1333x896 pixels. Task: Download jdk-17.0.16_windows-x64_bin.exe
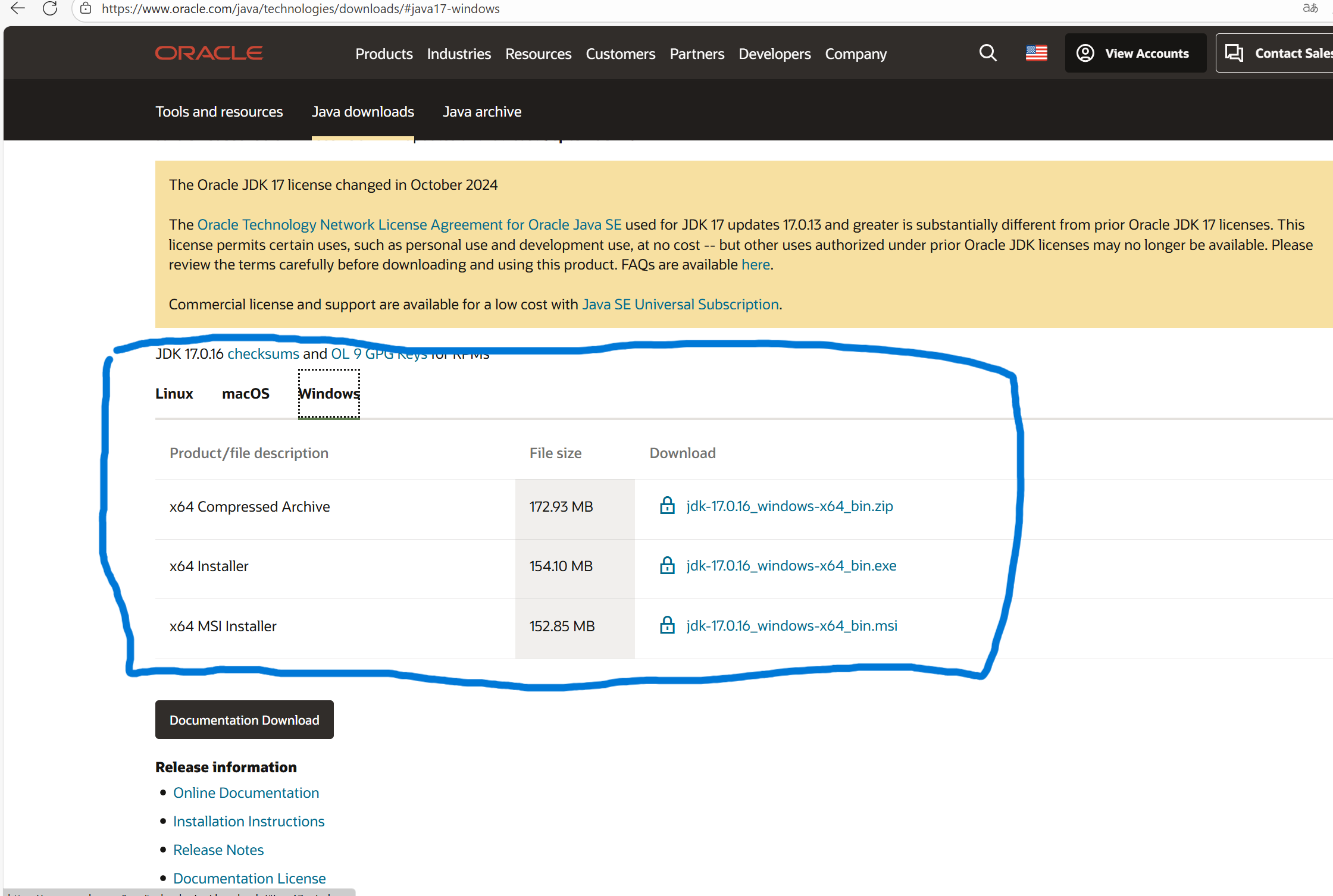click(791, 565)
